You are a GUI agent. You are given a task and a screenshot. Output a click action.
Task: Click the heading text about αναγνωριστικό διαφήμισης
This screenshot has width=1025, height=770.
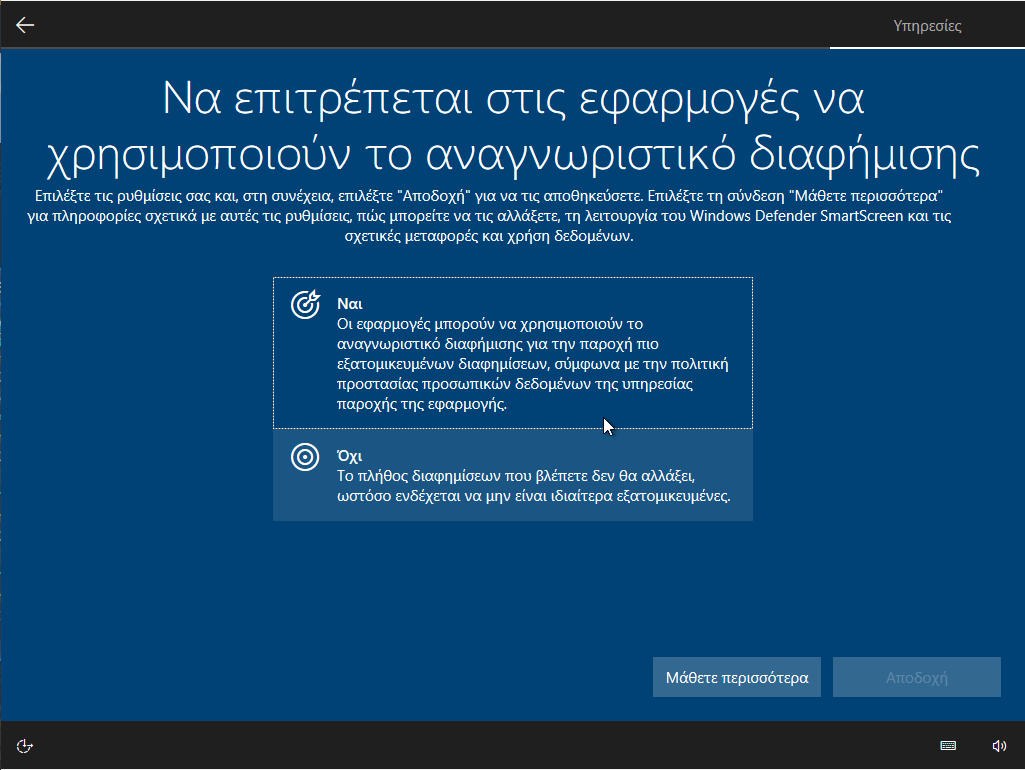(x=513, y=127)
